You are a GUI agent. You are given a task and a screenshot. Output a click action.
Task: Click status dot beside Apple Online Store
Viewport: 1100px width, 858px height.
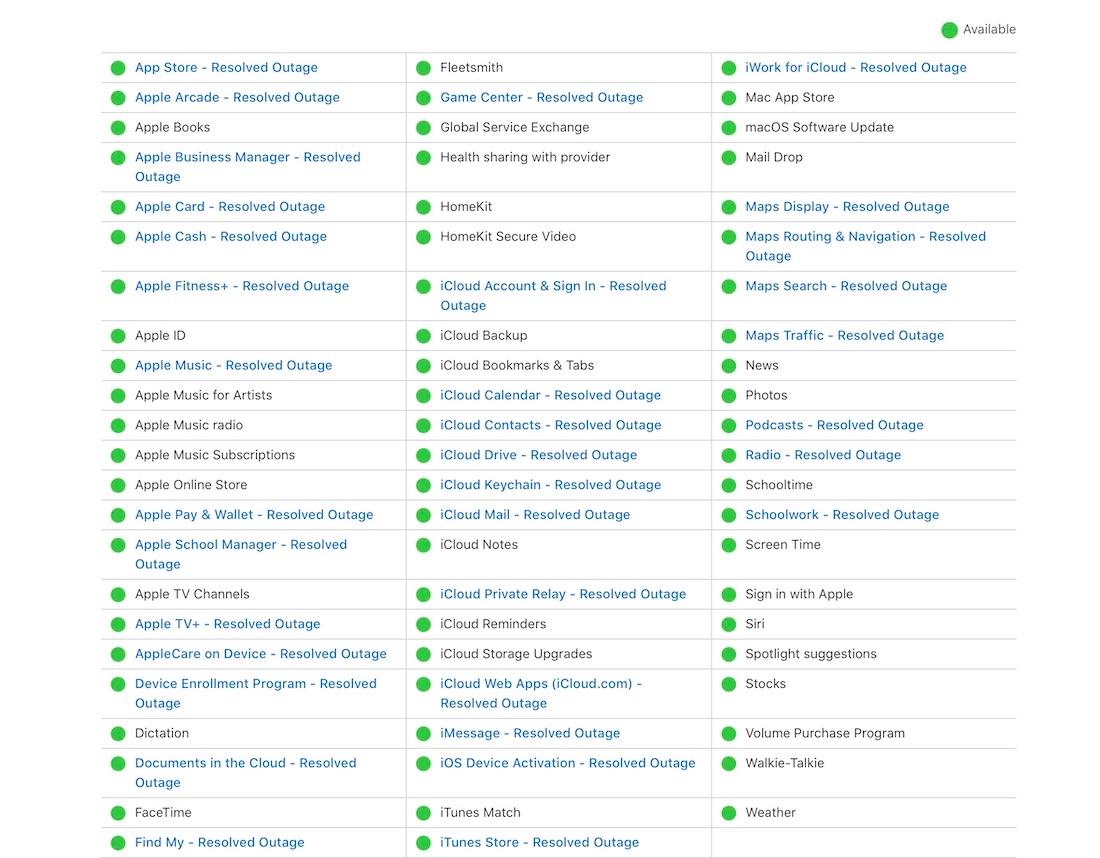[x=118, y=485]
